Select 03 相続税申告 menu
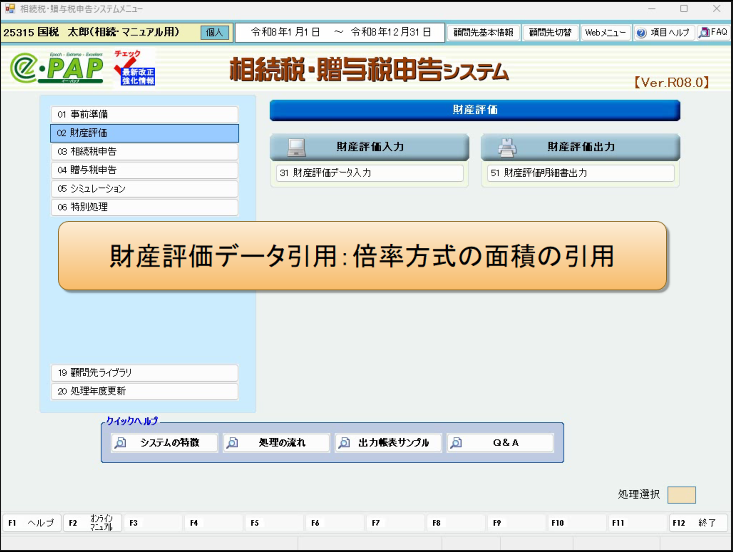The height and width of the screenshot is (552, 733). (x=144, y=151)
